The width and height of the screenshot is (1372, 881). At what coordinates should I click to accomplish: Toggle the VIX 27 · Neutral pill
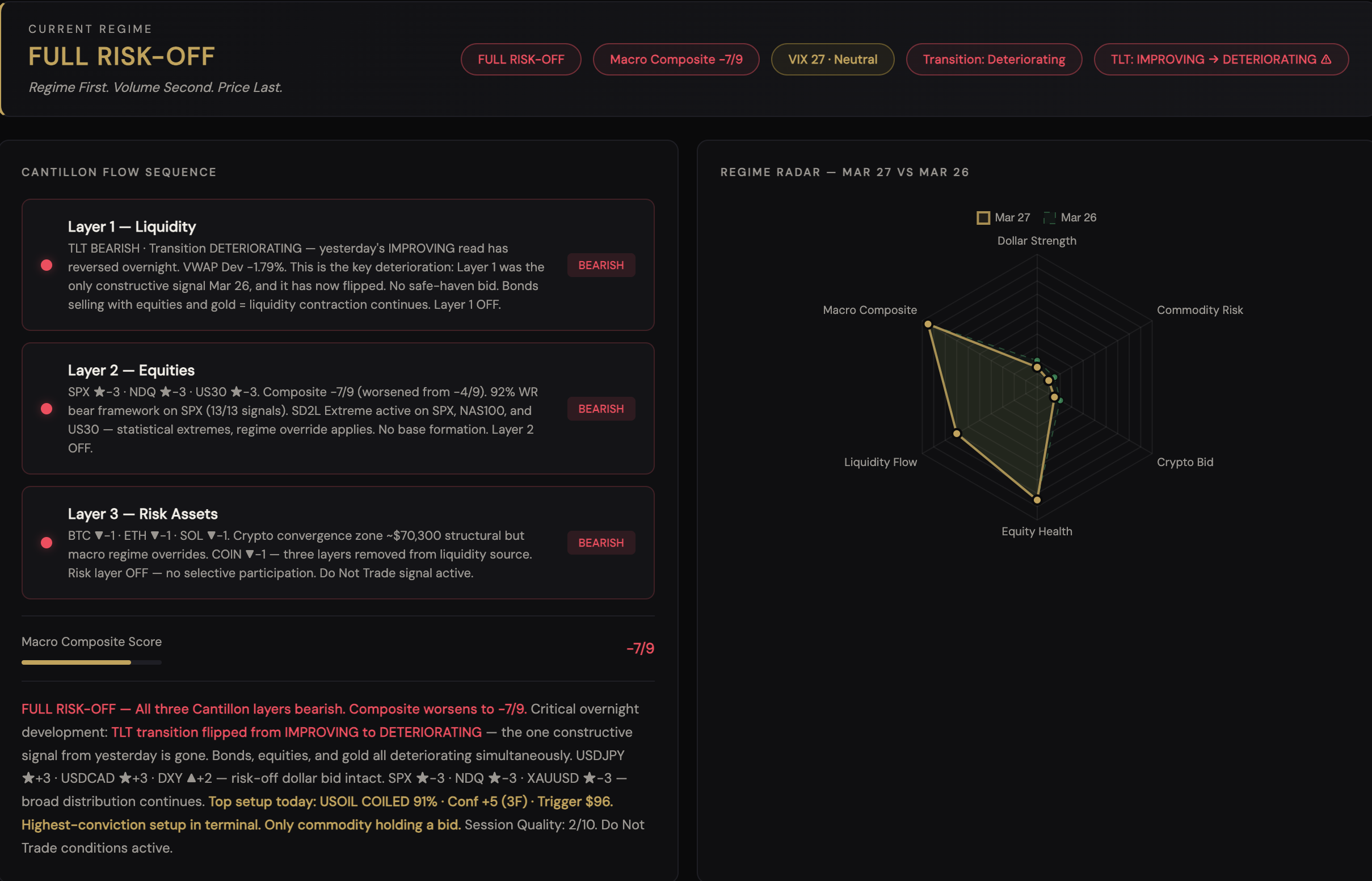point(832,59)
